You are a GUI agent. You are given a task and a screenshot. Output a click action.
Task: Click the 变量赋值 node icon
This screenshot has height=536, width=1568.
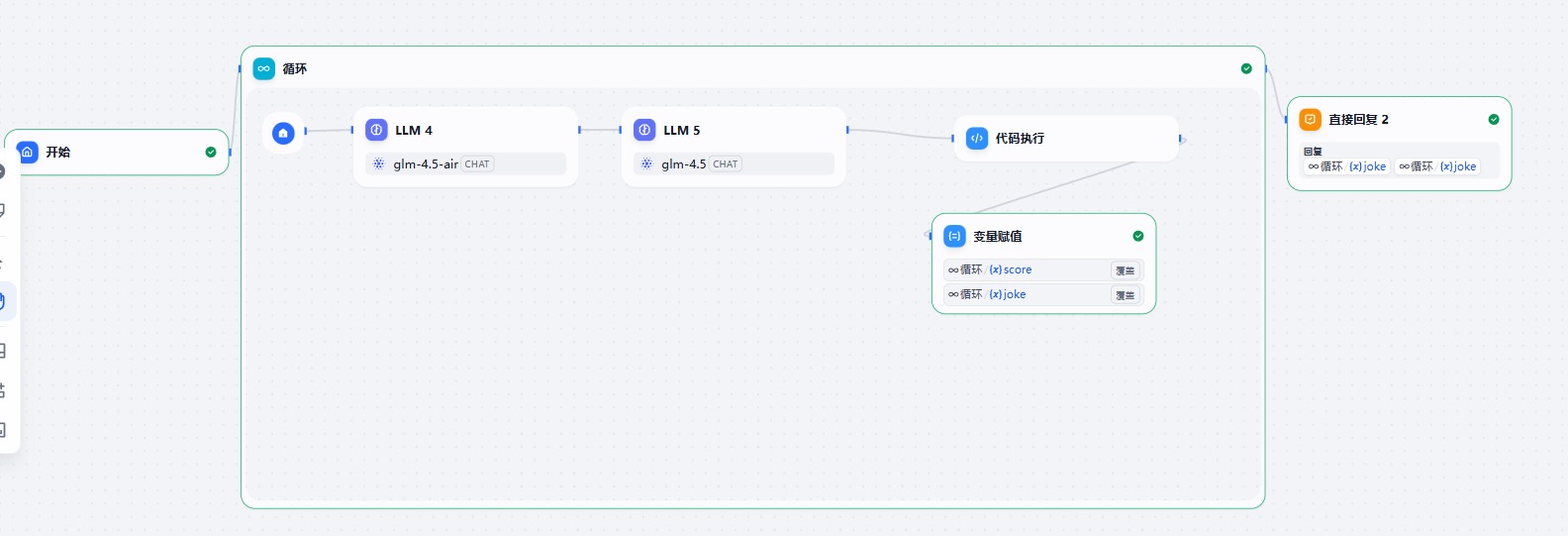click(954, 236)
